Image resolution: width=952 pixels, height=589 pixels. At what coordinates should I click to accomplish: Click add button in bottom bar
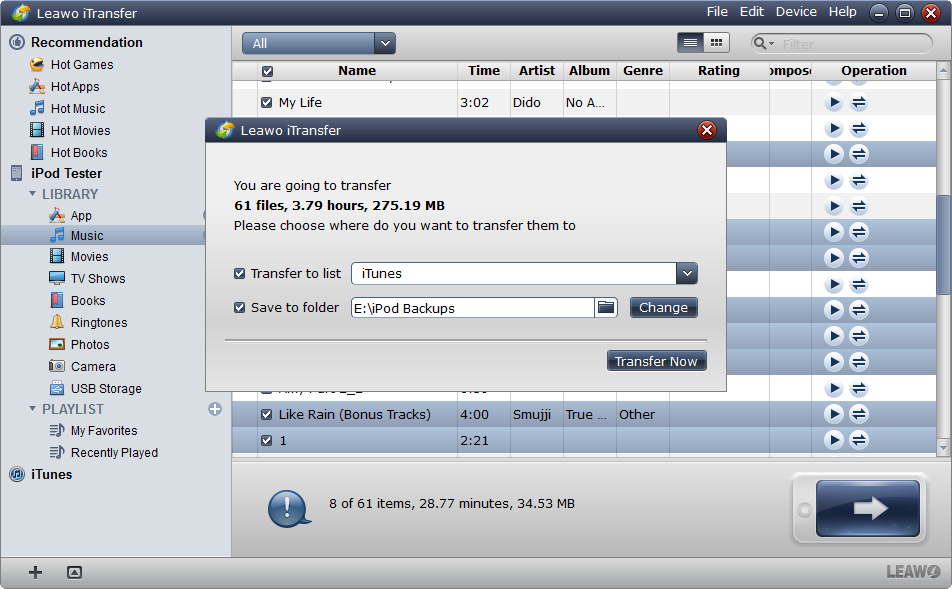click(35, 572)
